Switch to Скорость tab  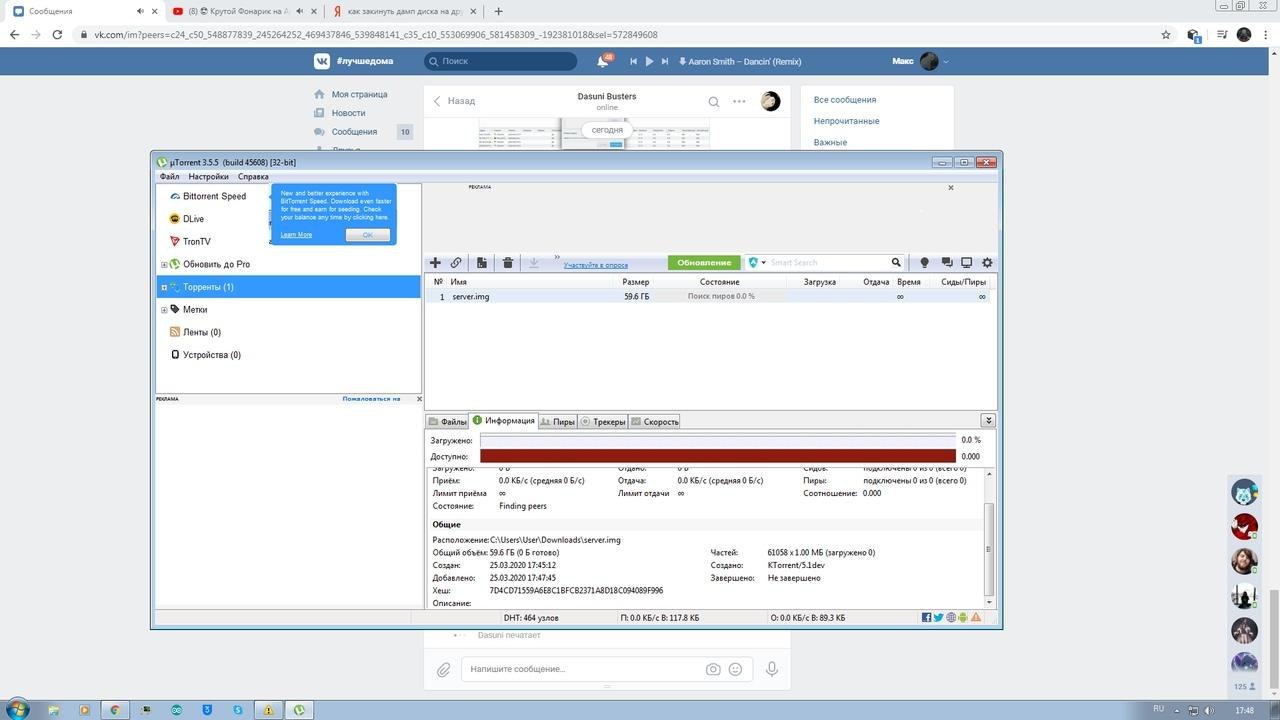[655, 422]
